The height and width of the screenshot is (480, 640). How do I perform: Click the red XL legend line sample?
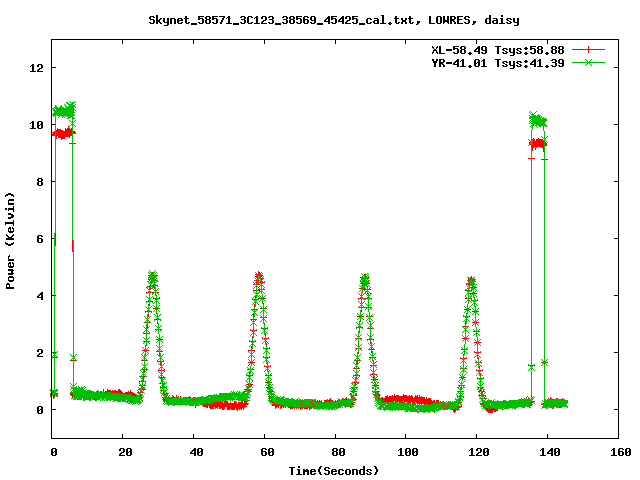tap(588, 50)
